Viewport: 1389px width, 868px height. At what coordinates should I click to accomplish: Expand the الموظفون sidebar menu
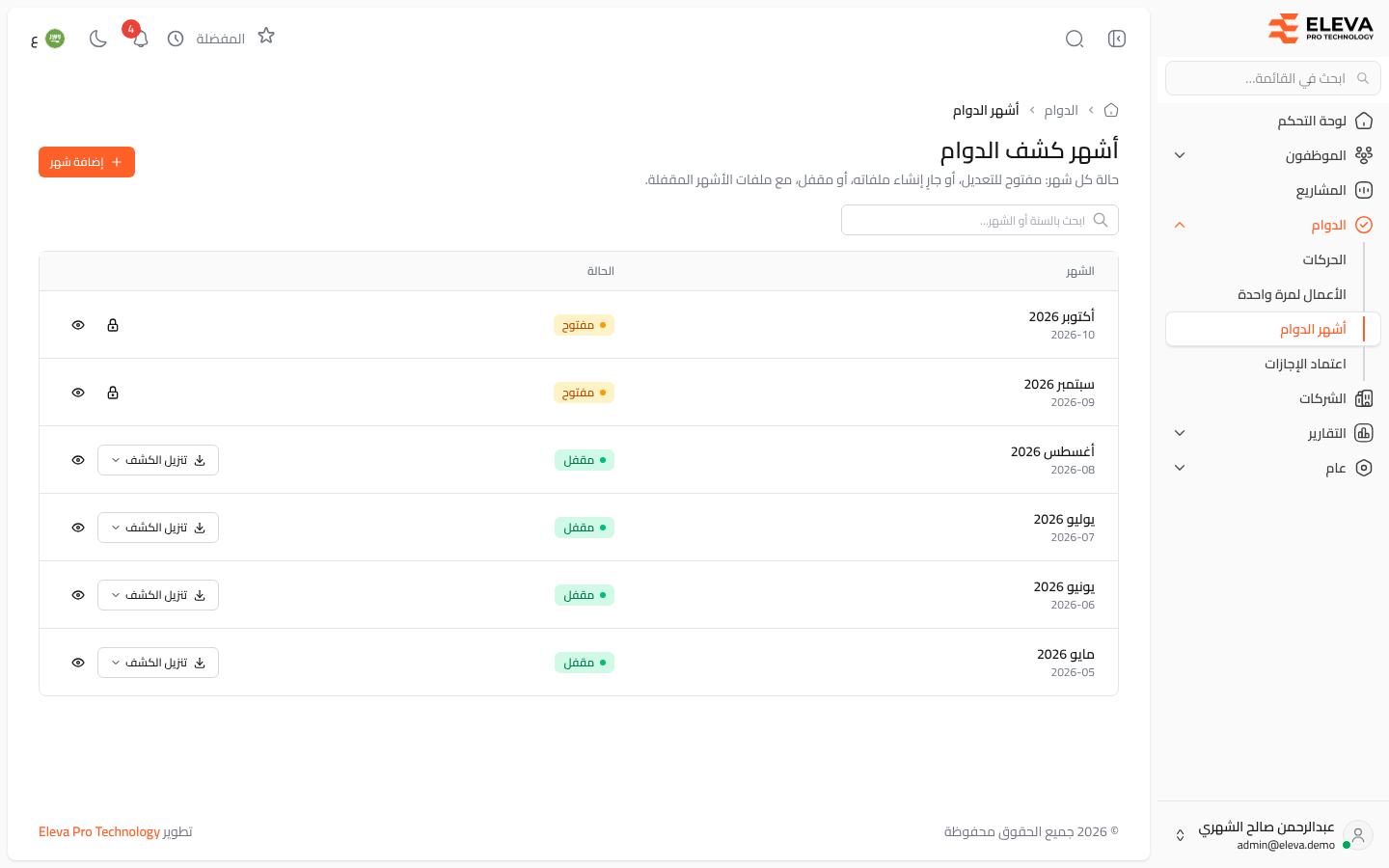tap(1273, 155)
